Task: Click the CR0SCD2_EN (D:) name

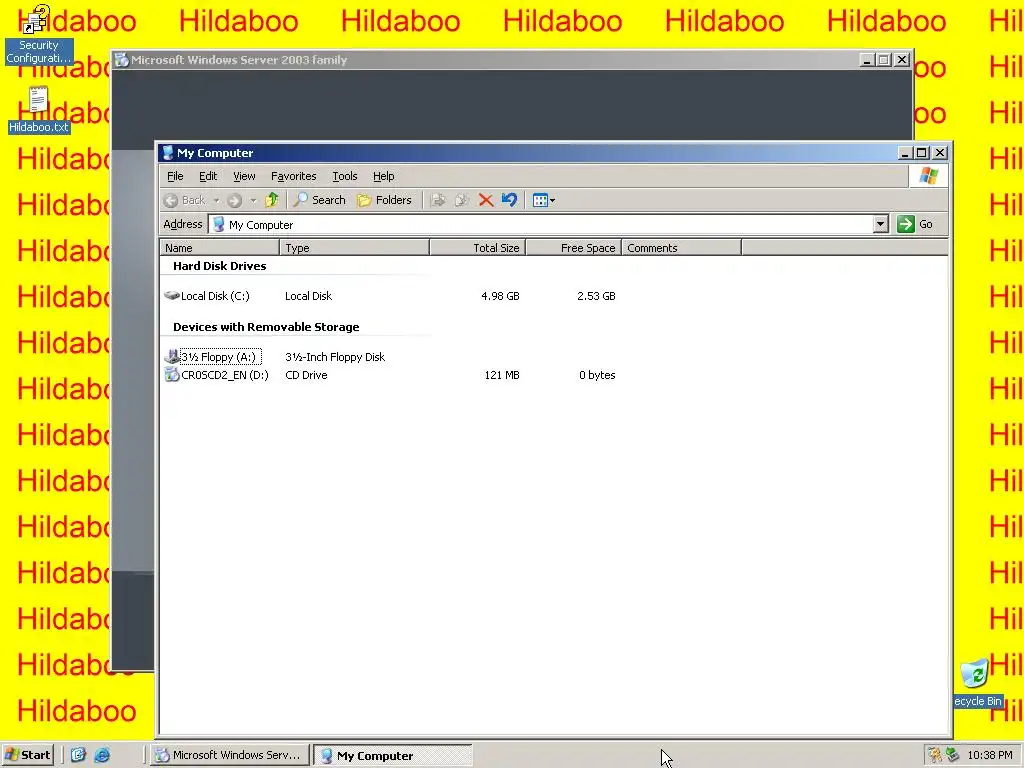Action: click(x=225, y=375)
